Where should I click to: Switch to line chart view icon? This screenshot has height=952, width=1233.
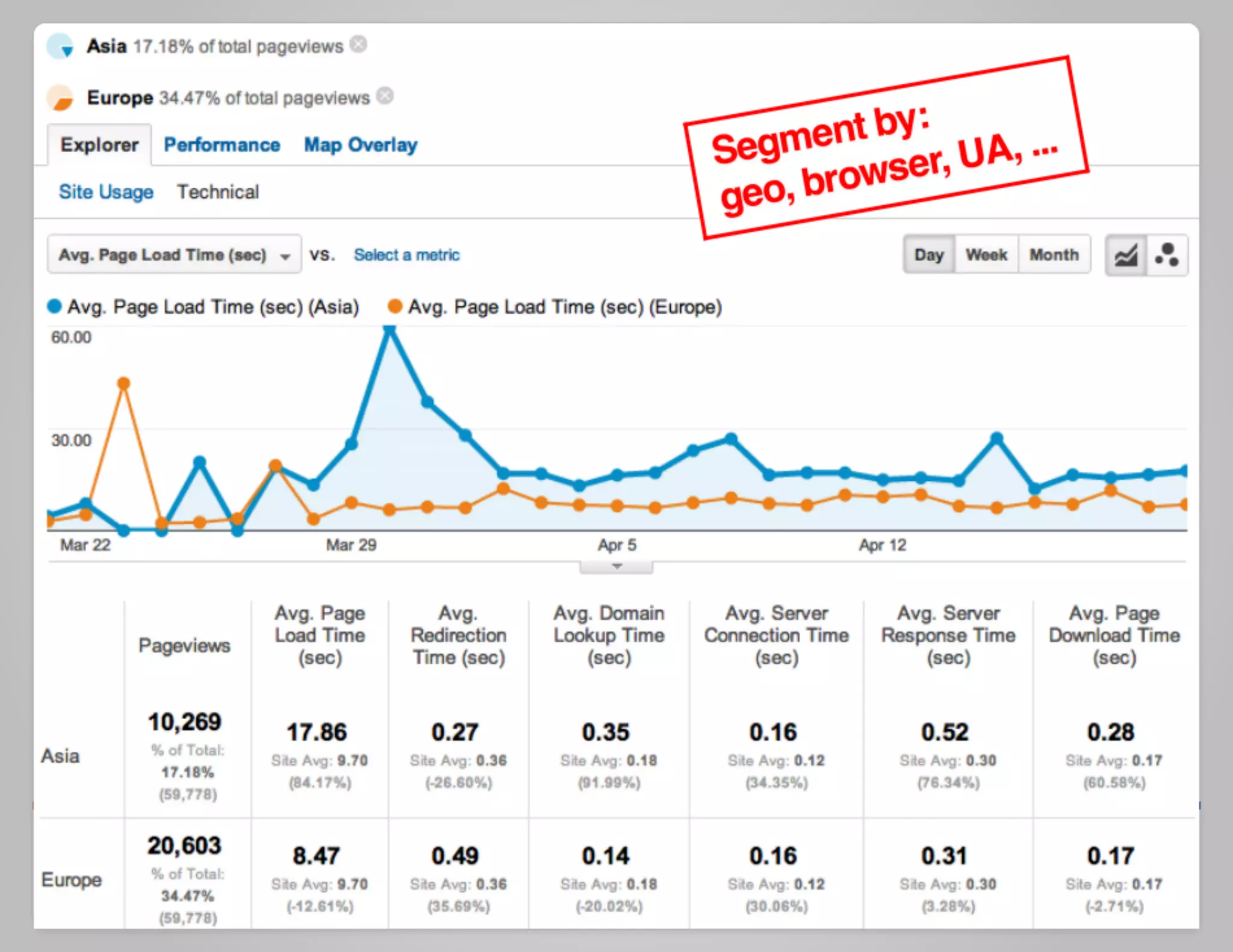click(1126, 255)
